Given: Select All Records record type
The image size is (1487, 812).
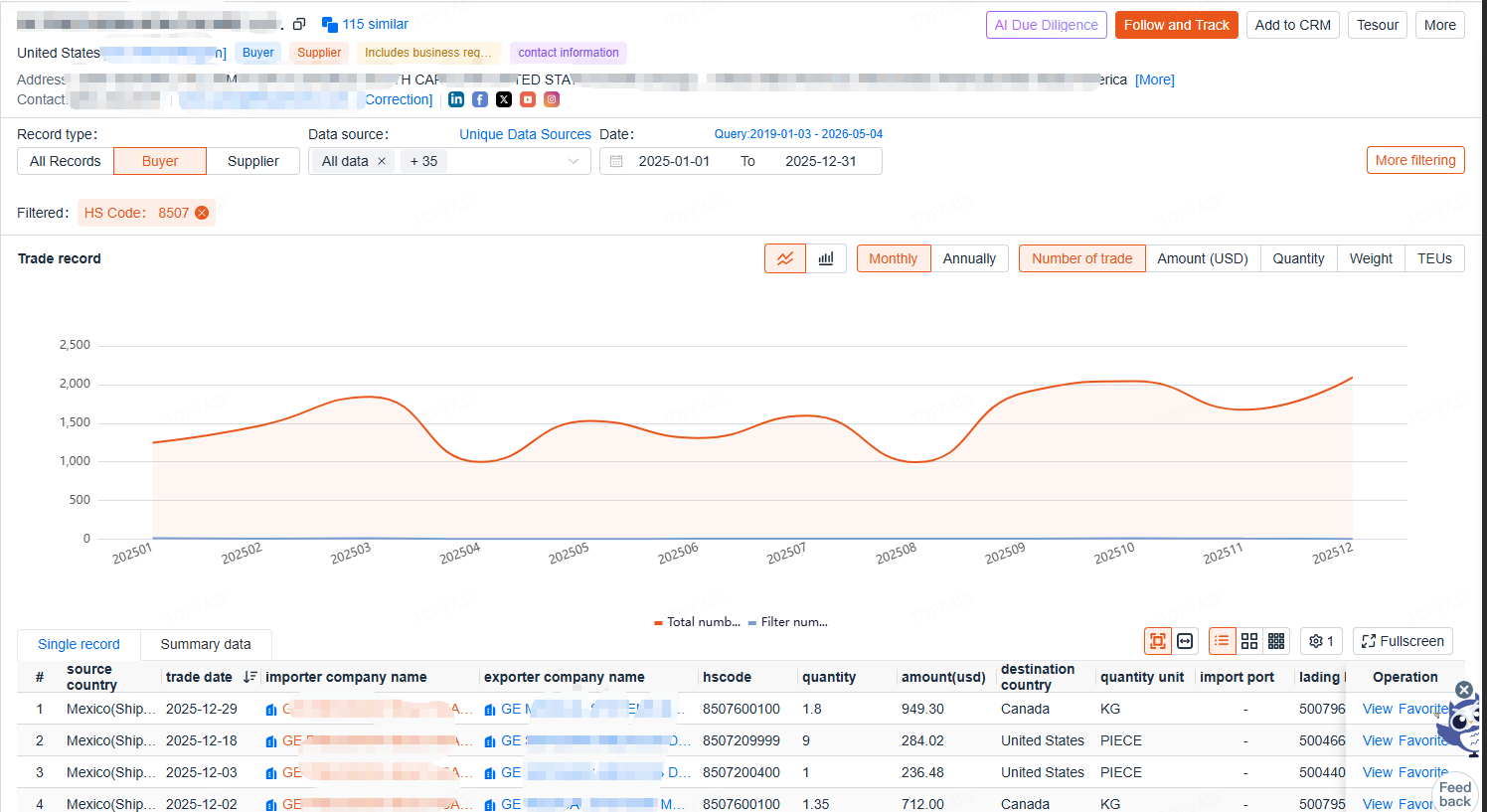Looking at the screenshot, I should pyautogui.click(x=66, y=161).
